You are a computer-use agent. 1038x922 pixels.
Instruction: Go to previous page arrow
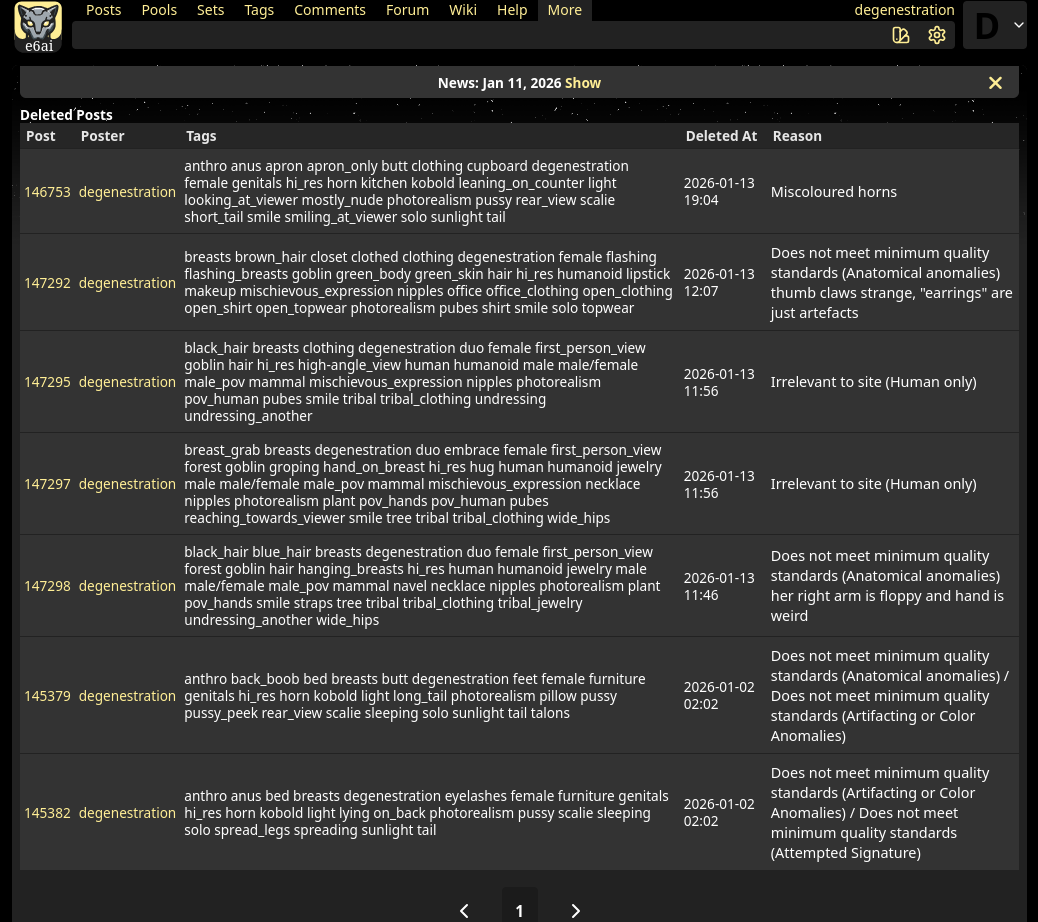(465, 911)
